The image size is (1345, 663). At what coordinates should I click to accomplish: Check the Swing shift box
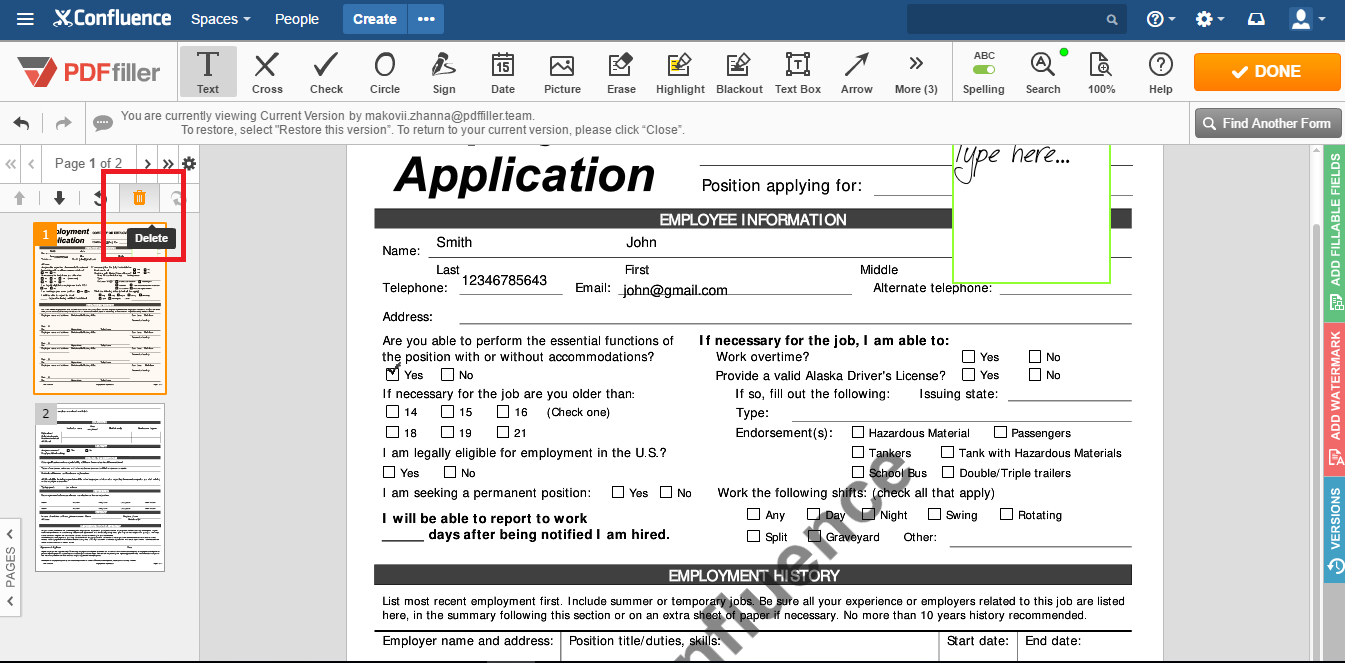[935, 514]
